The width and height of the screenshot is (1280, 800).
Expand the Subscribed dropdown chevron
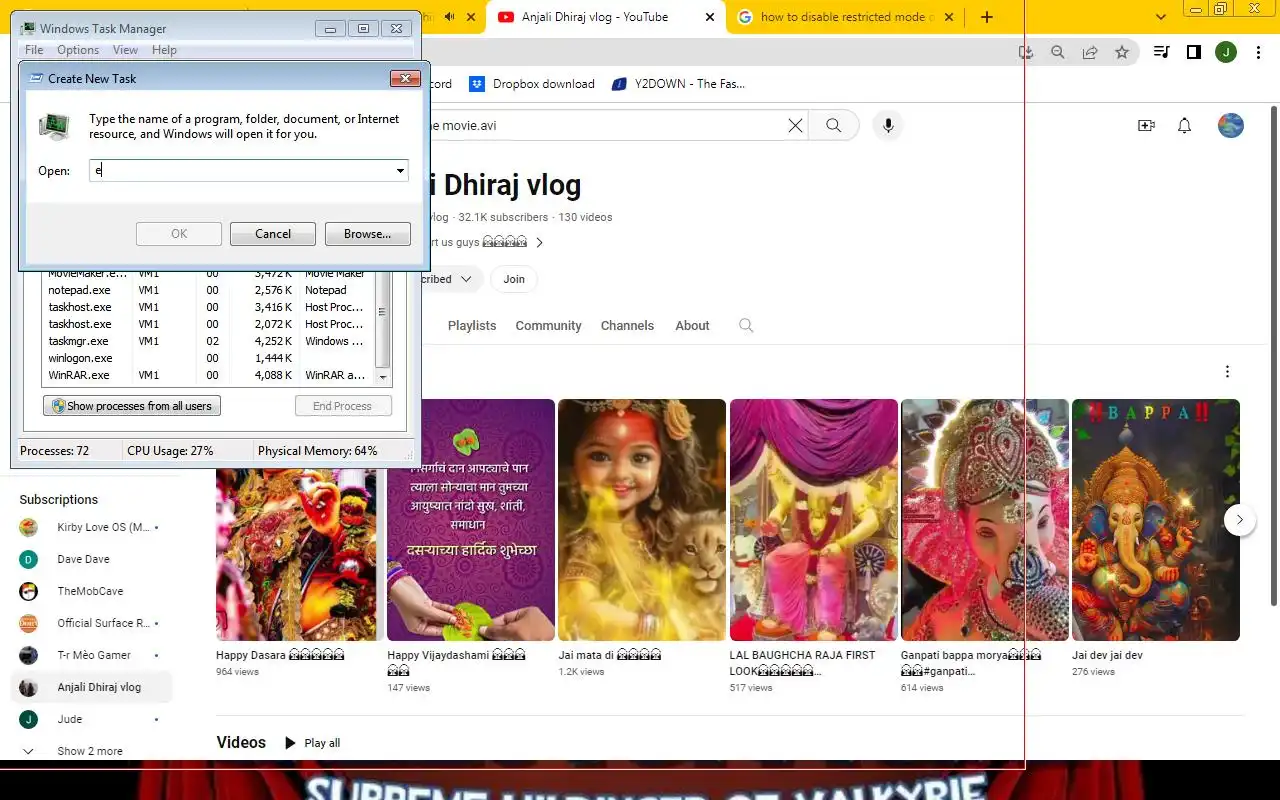point(466,279)
